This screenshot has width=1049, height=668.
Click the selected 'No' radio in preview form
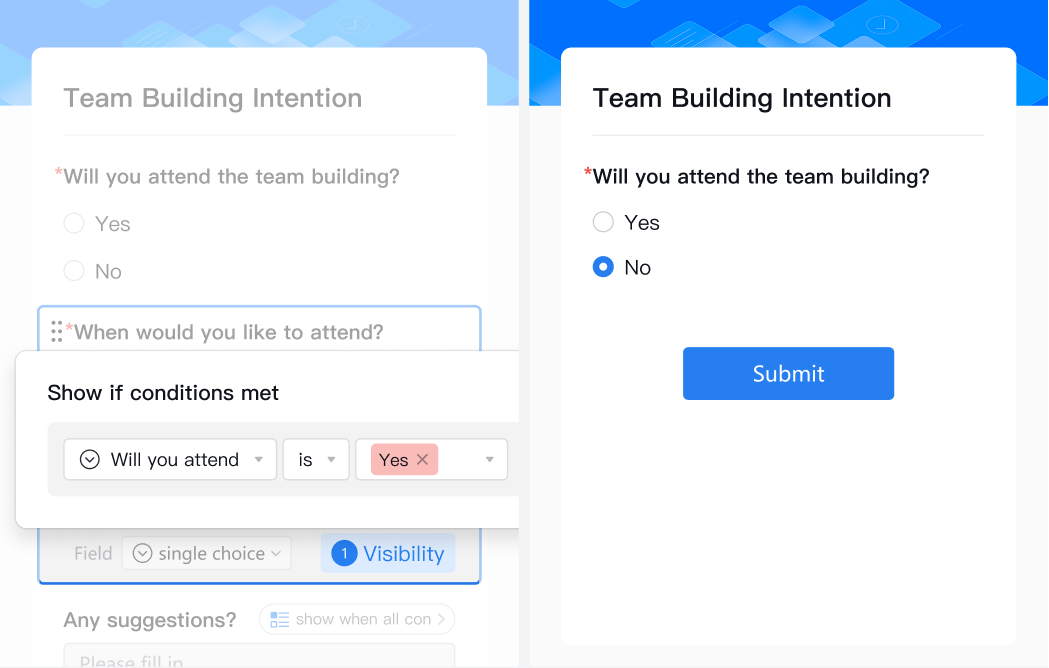pyautogui.click(x=603, y=267)
